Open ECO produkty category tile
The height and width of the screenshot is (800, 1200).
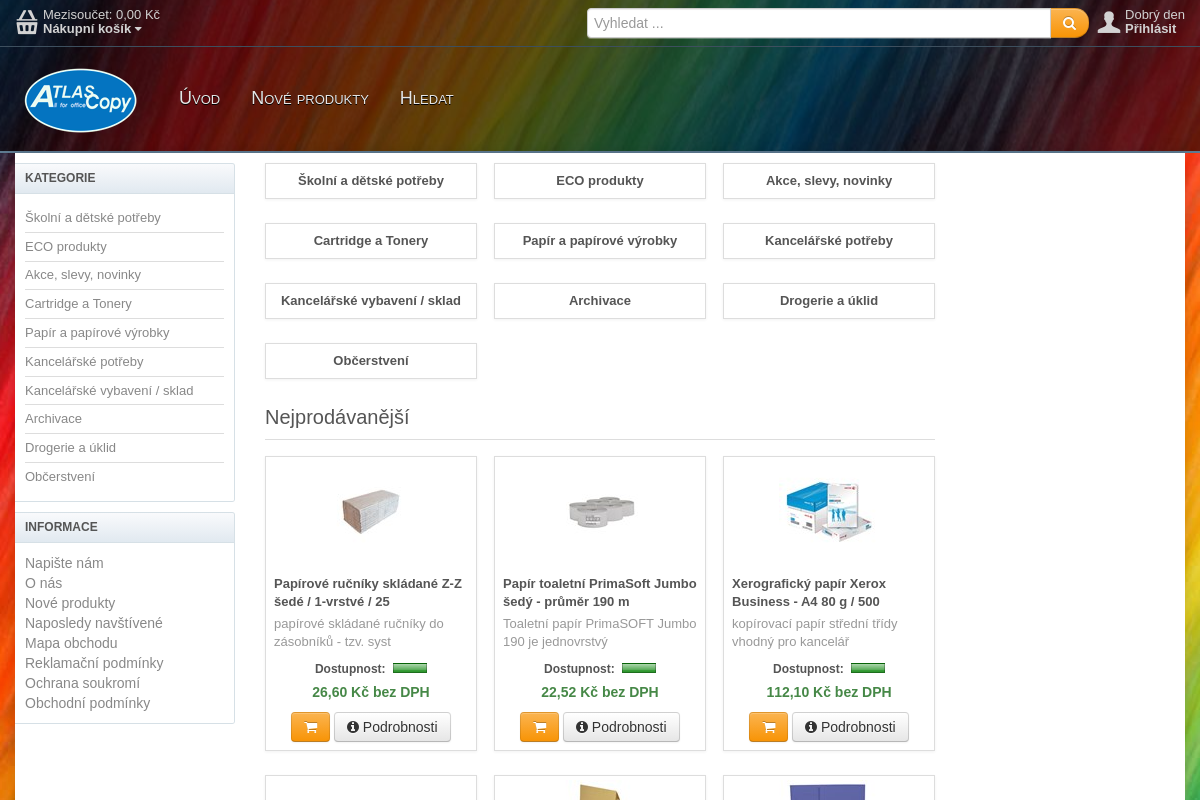click(x=600, y=181)
